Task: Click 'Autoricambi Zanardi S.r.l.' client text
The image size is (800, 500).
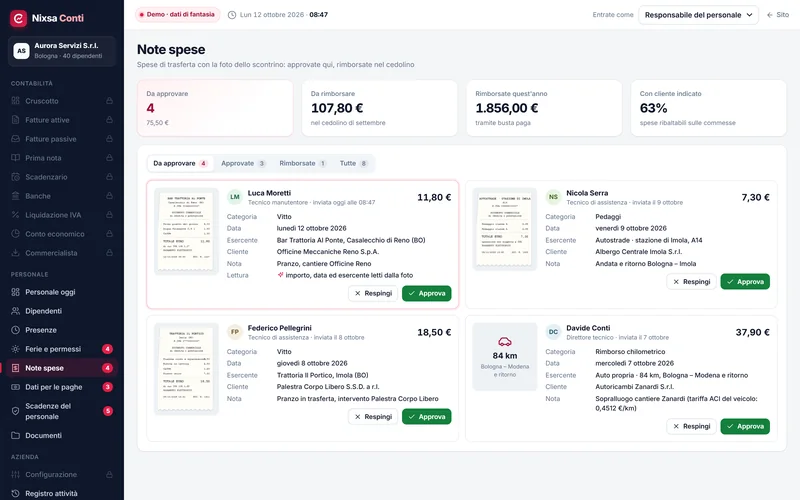Action: click(x=635, y=387)
